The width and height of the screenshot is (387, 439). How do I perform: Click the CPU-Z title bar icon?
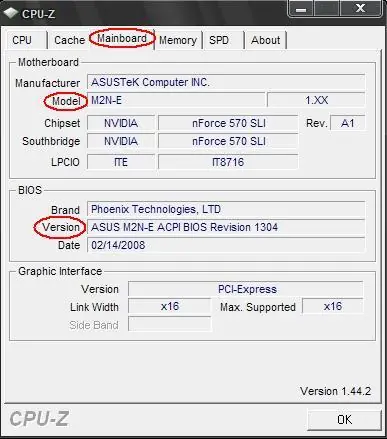(11, 13)
